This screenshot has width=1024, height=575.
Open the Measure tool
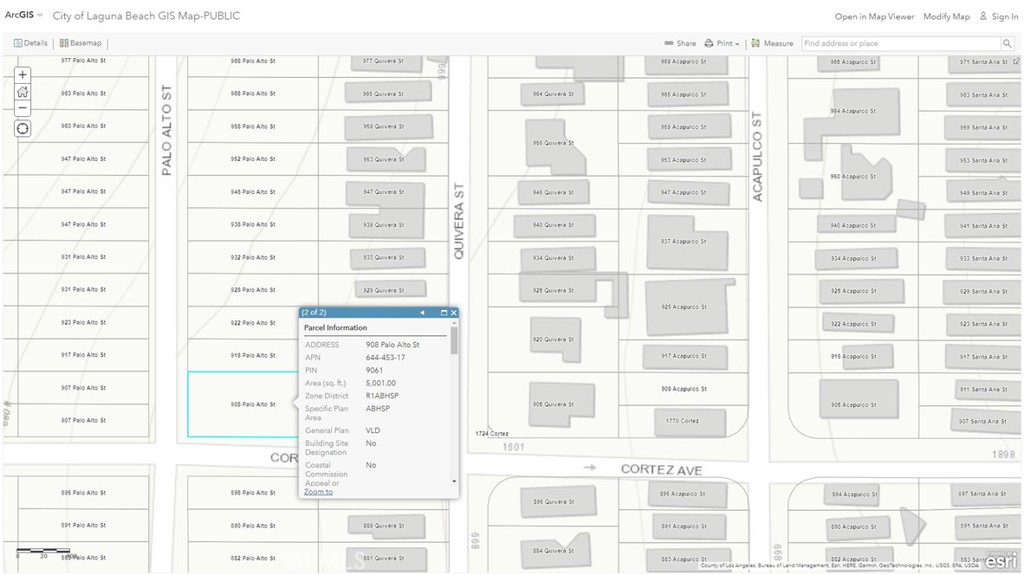[772, 44]
